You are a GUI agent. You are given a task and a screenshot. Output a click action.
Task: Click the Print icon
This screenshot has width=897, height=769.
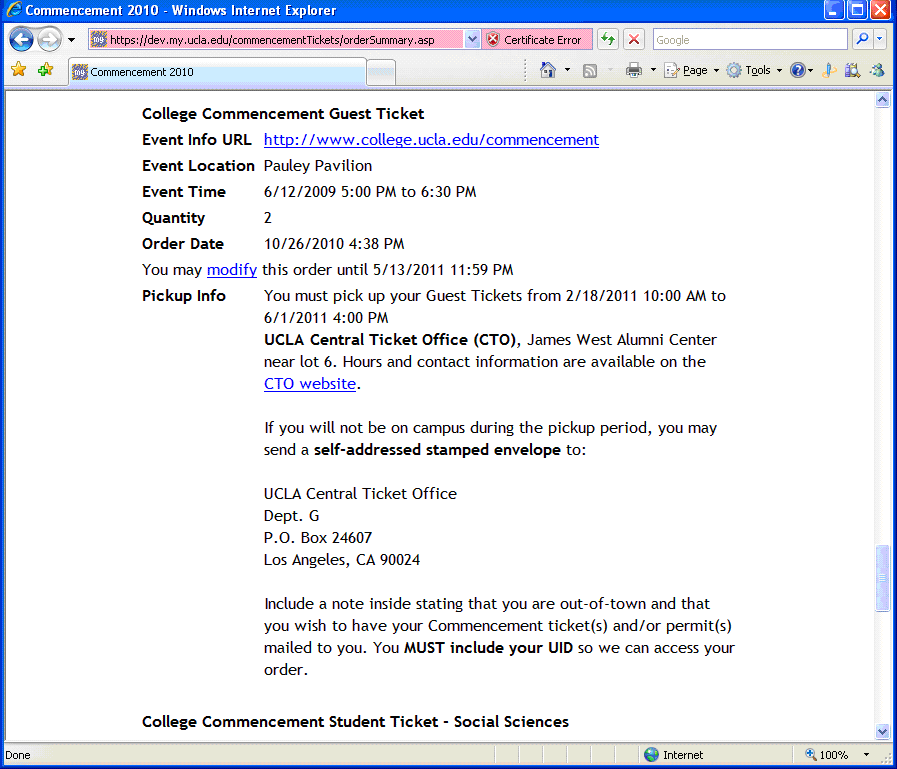[x=633, y=70]
